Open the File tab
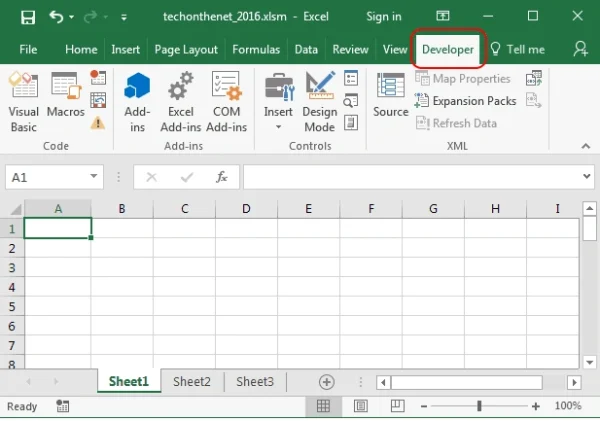The image size is (600, 421). [x=28, y=49]
